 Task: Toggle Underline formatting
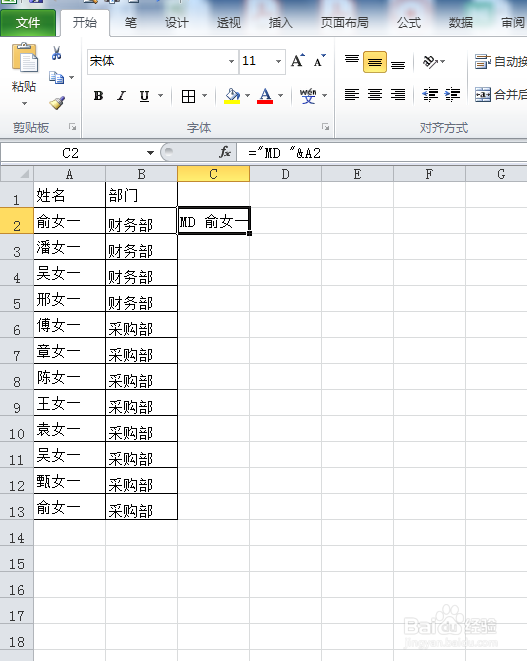point(144,96)
